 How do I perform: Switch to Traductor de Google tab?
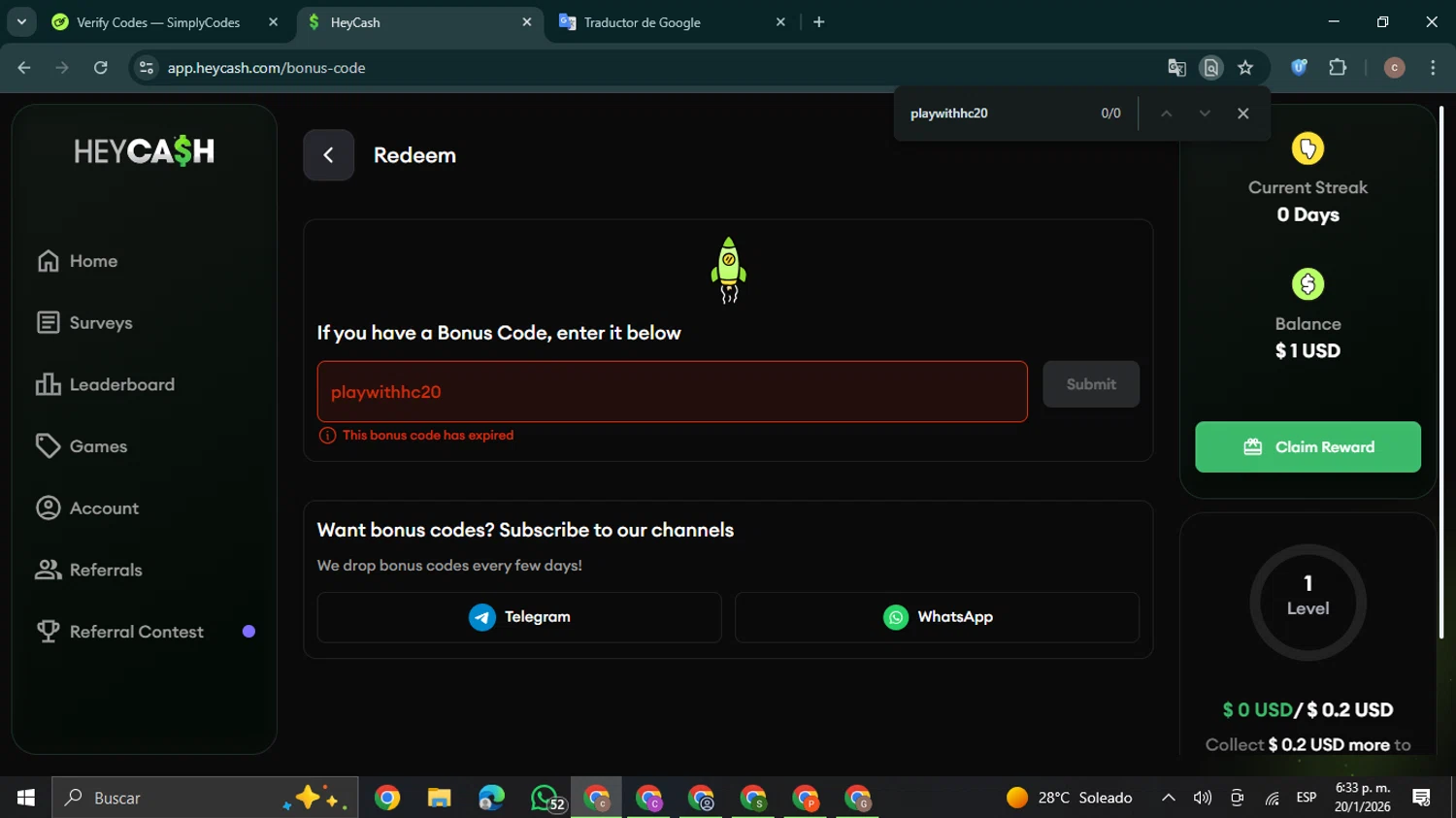pyautogui.click(x=642, y=22)
